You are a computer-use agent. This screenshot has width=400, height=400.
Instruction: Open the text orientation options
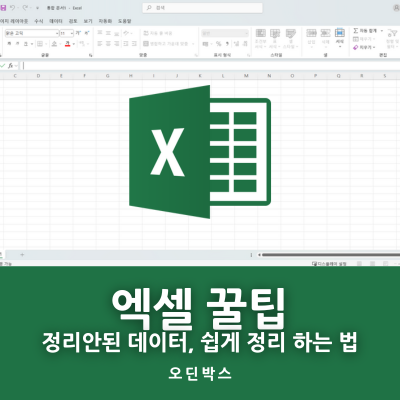pyautogui.click(x=127, y=33)
